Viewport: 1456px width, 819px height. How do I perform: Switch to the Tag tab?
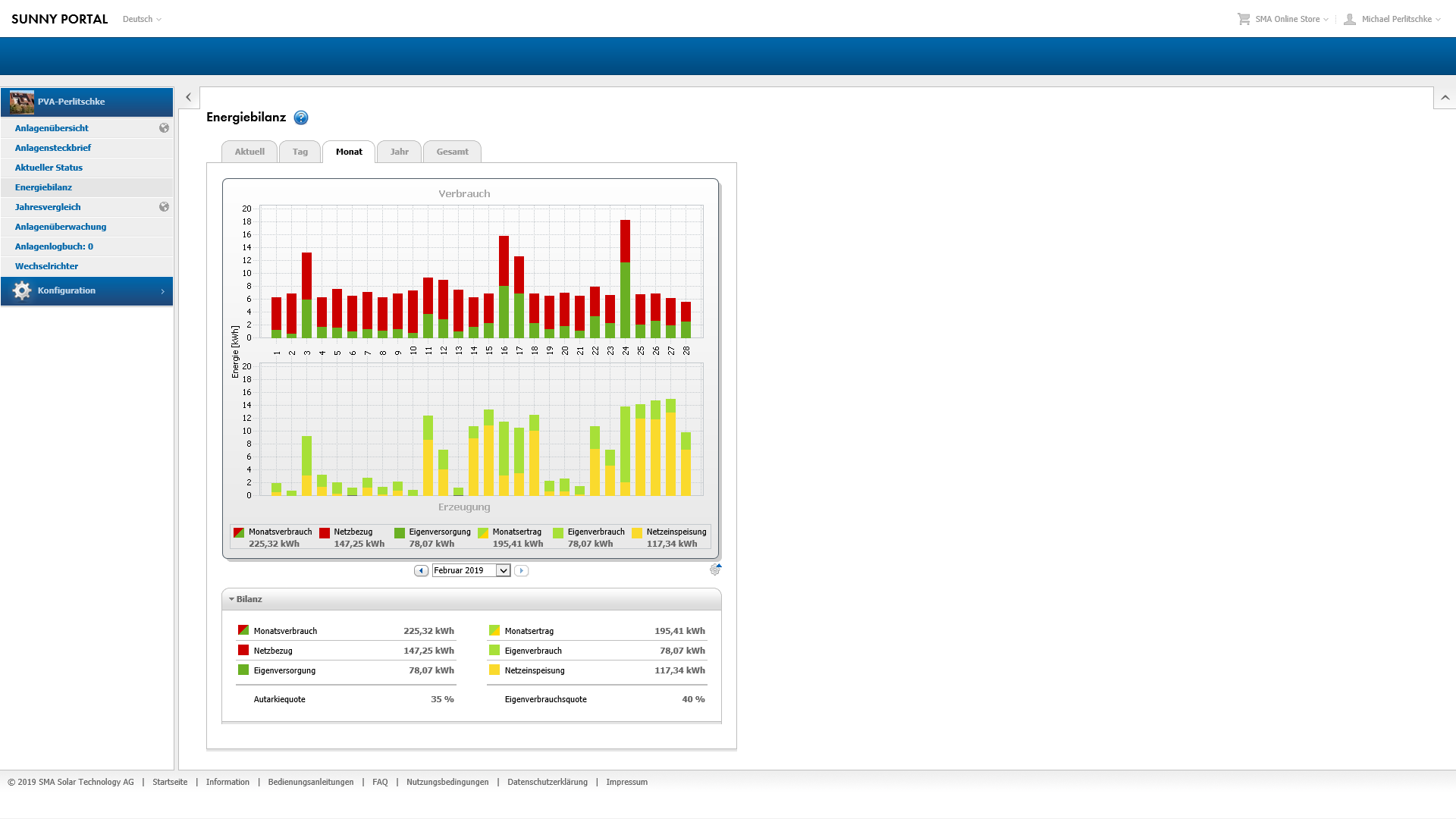click(x=300, y=152)
